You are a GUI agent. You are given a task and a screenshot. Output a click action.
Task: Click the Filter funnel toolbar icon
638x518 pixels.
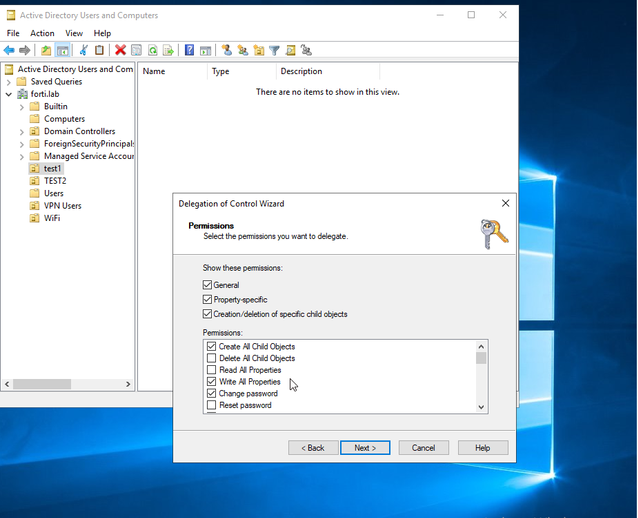tap(274, 50)
